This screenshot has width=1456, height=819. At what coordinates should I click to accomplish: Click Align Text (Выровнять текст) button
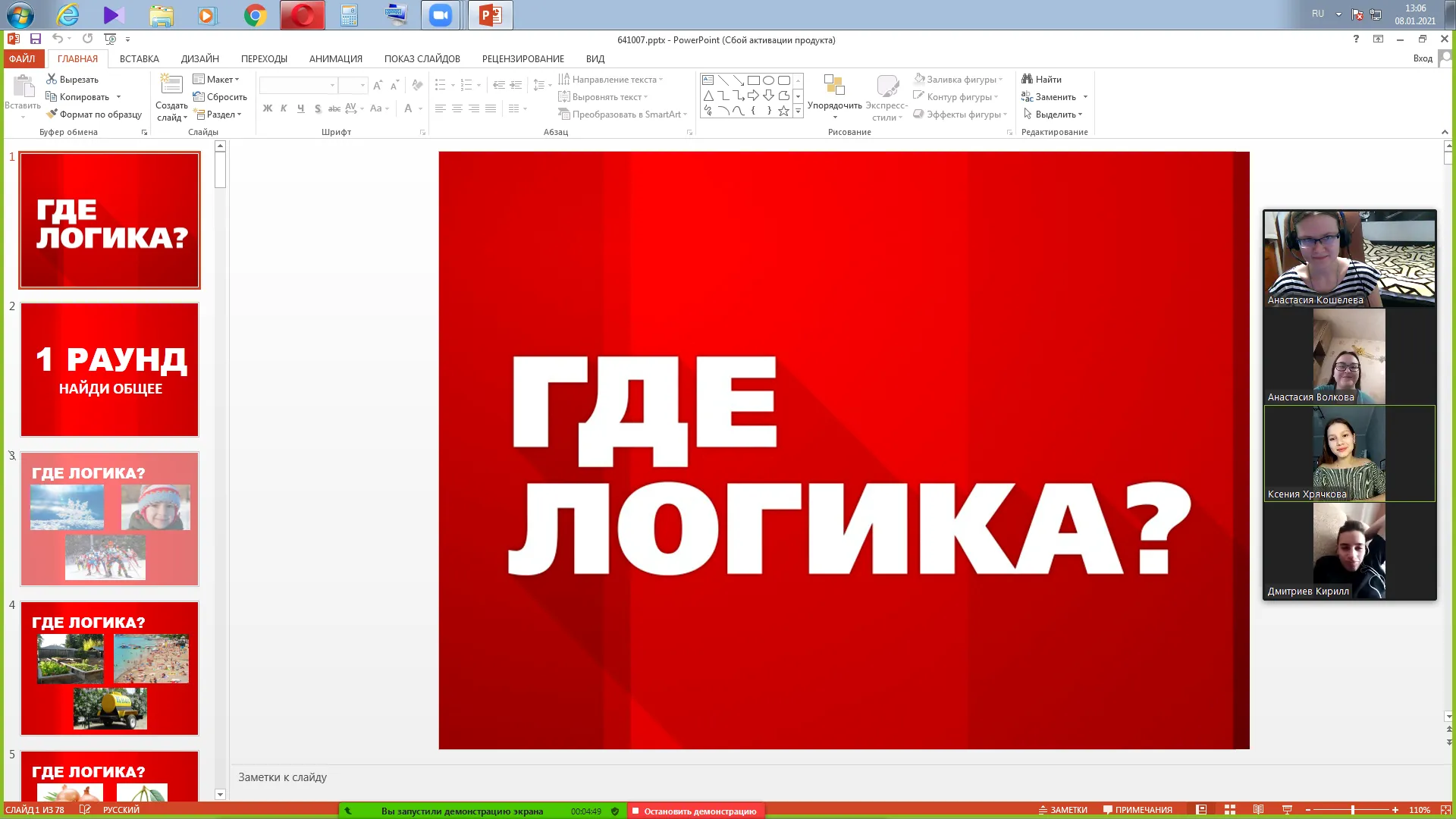(604, 97)
